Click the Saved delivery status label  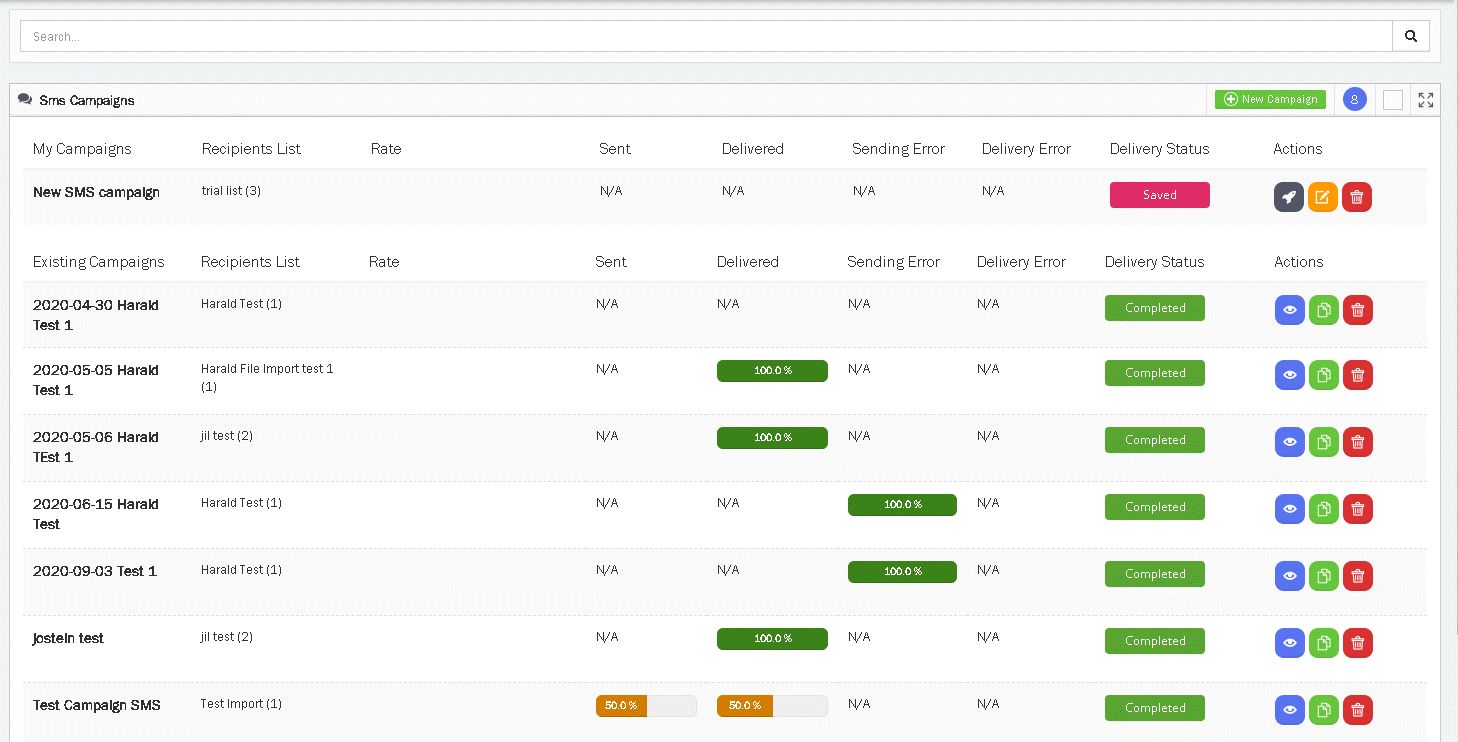[1159, 195]
